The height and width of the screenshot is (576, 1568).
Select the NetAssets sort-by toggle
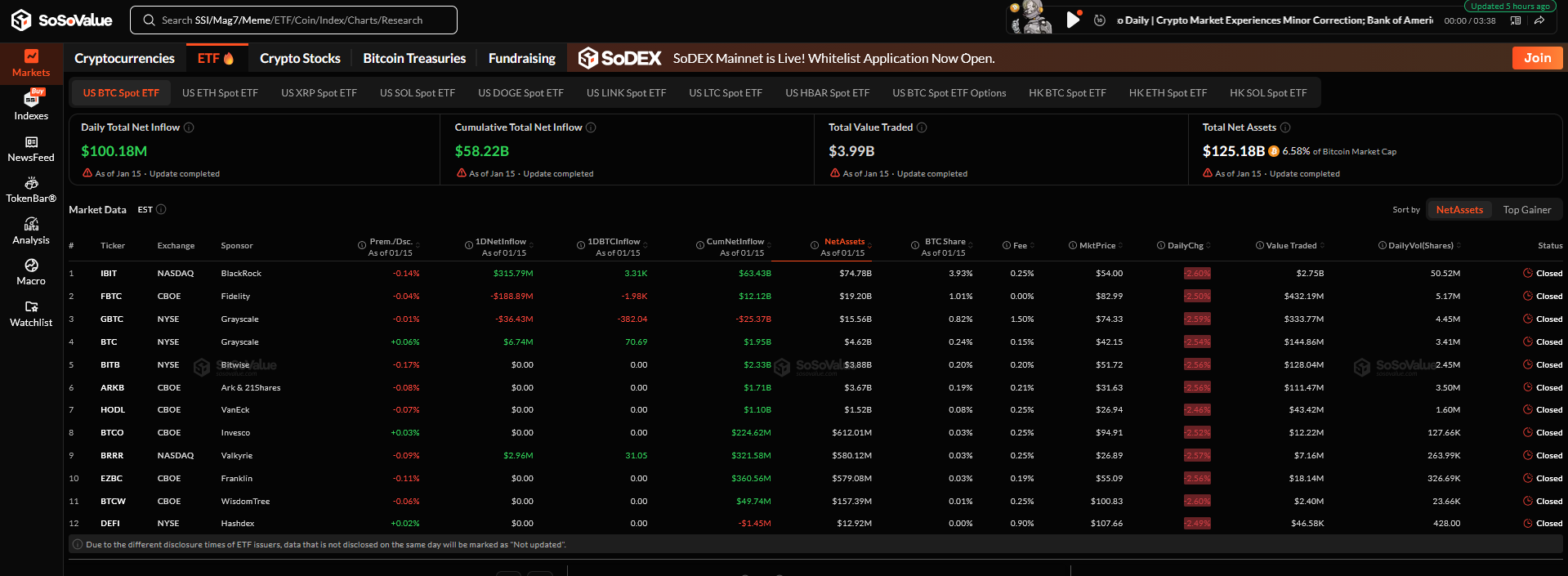point(1459,210)
